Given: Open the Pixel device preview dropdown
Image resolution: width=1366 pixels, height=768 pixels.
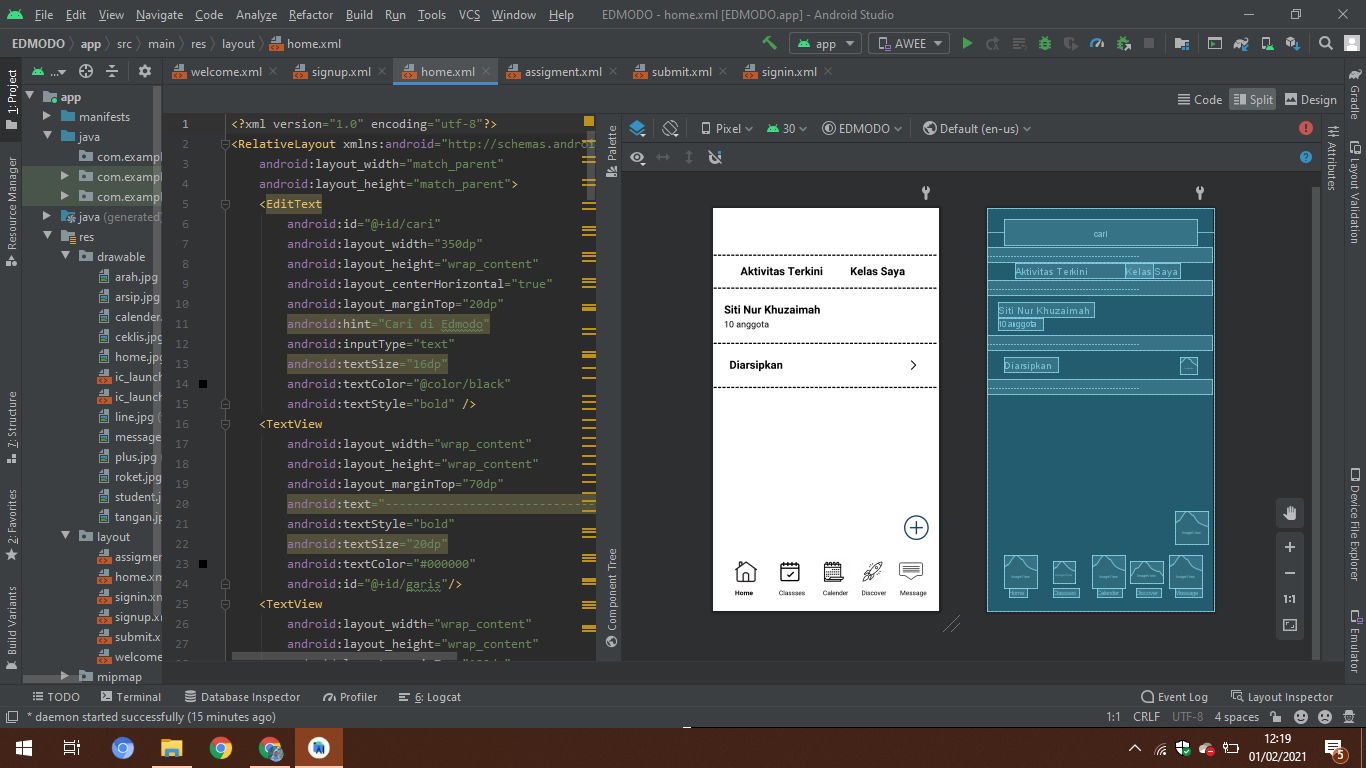Looking at the screenshot, I should pyautogui.click(x=727, y=128).
